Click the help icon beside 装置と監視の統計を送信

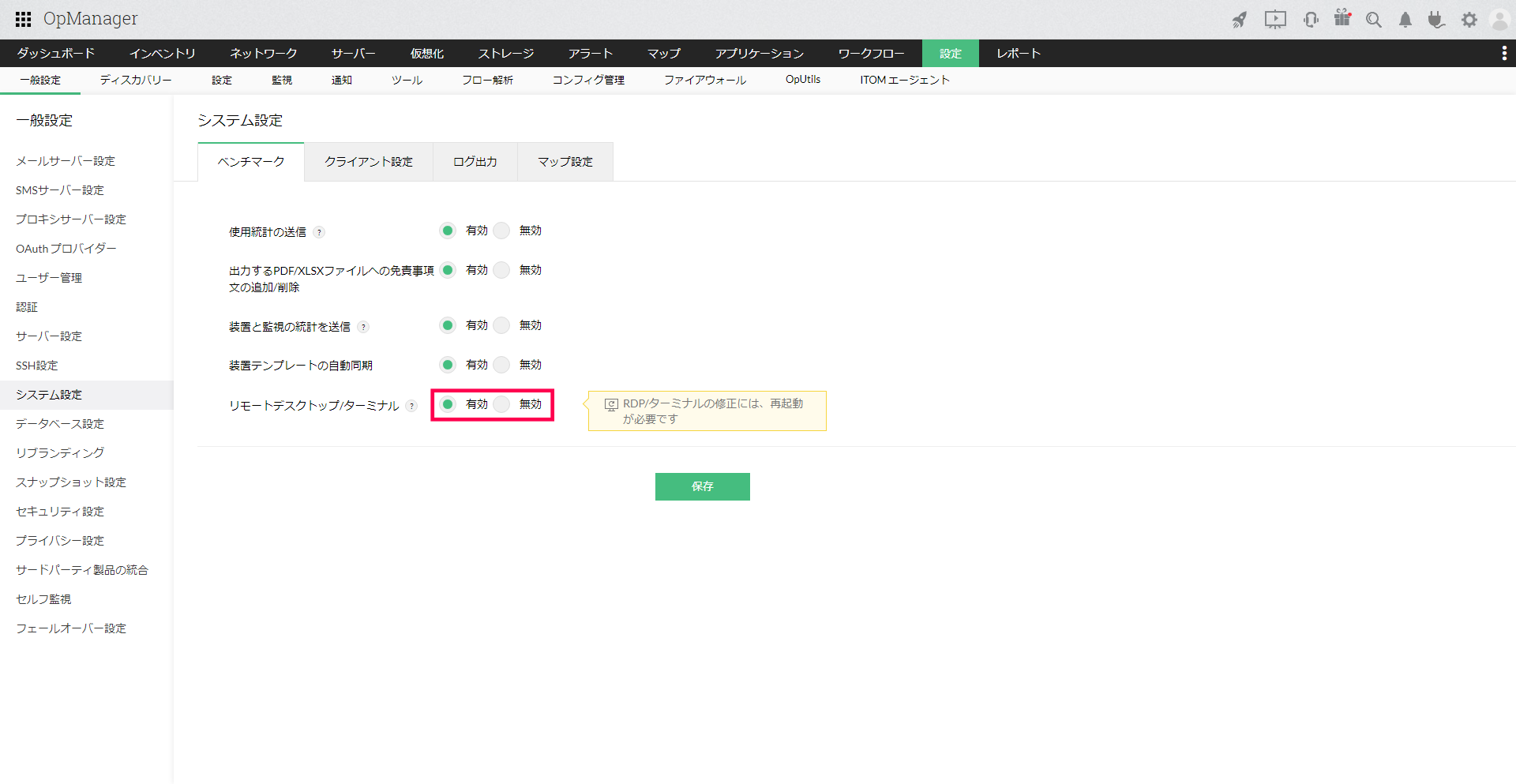363,327
